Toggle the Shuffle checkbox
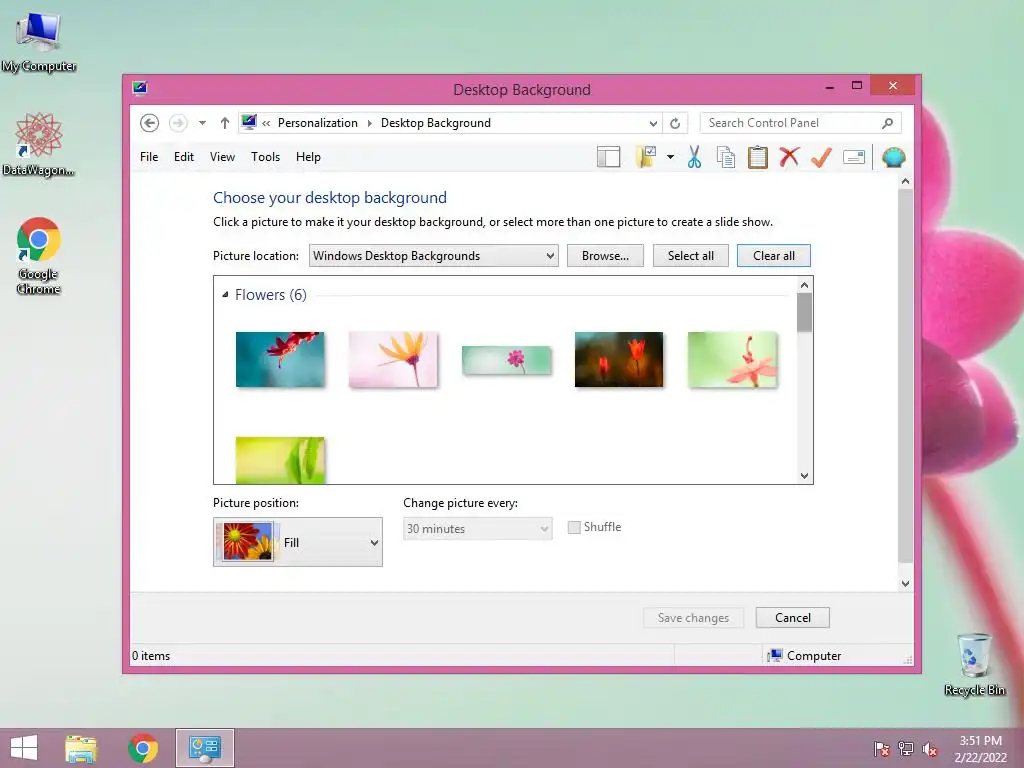Screen dimensions: 1024x768 click(x=574, y=527)
